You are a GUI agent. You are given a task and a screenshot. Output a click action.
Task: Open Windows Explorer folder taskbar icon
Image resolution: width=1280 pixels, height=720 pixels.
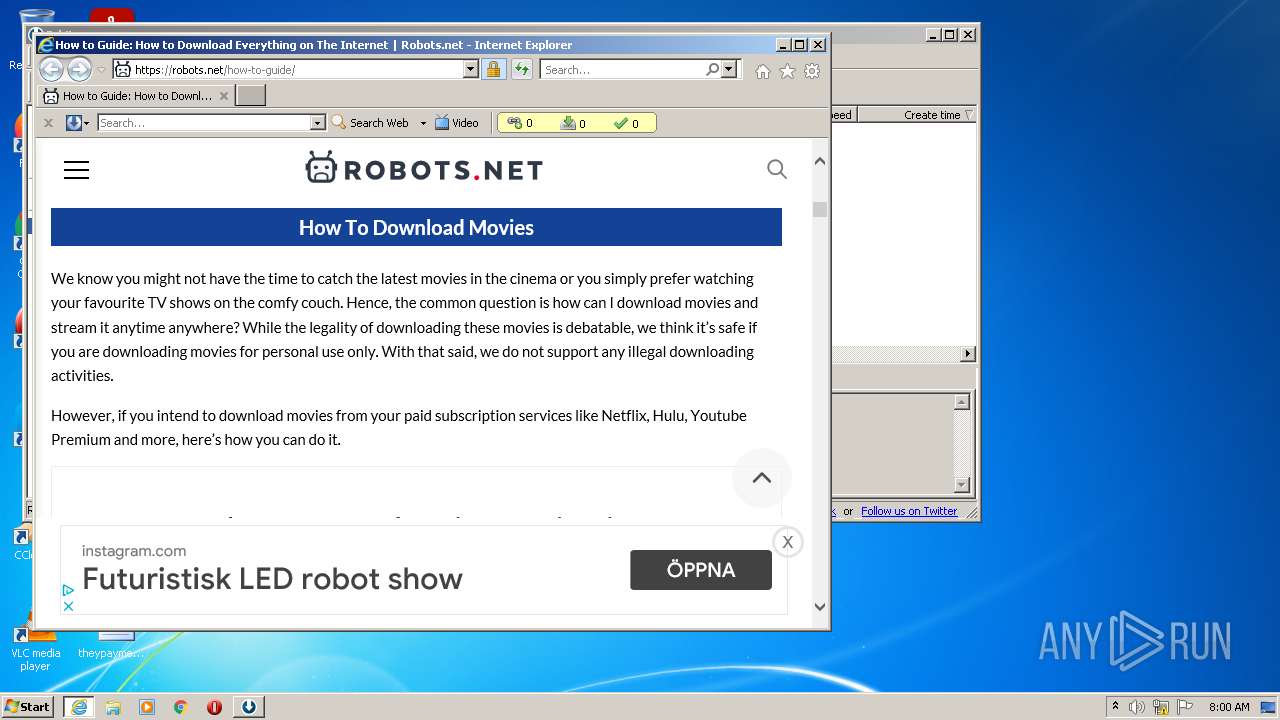coord(113,707)
